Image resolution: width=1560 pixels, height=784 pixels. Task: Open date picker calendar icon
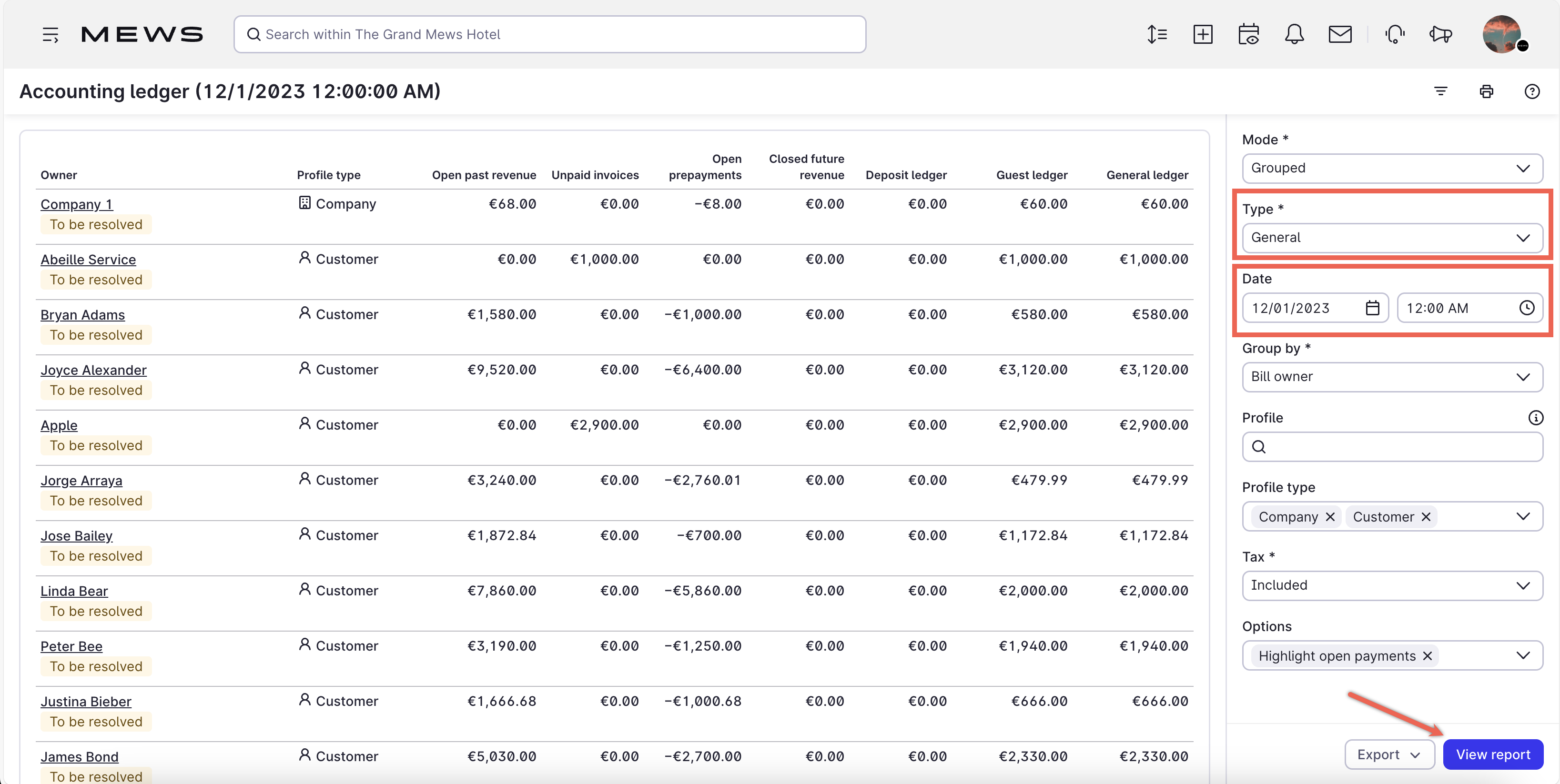(1372, 308)
